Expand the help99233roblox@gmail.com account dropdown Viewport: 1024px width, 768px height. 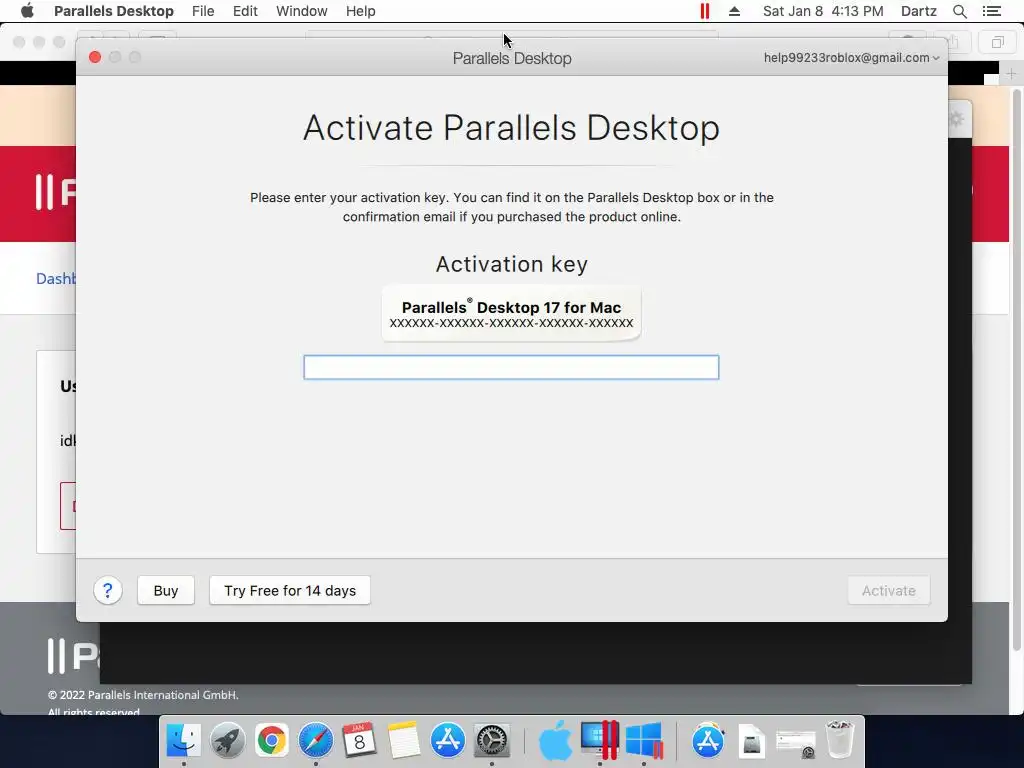(x=852, y=57)
